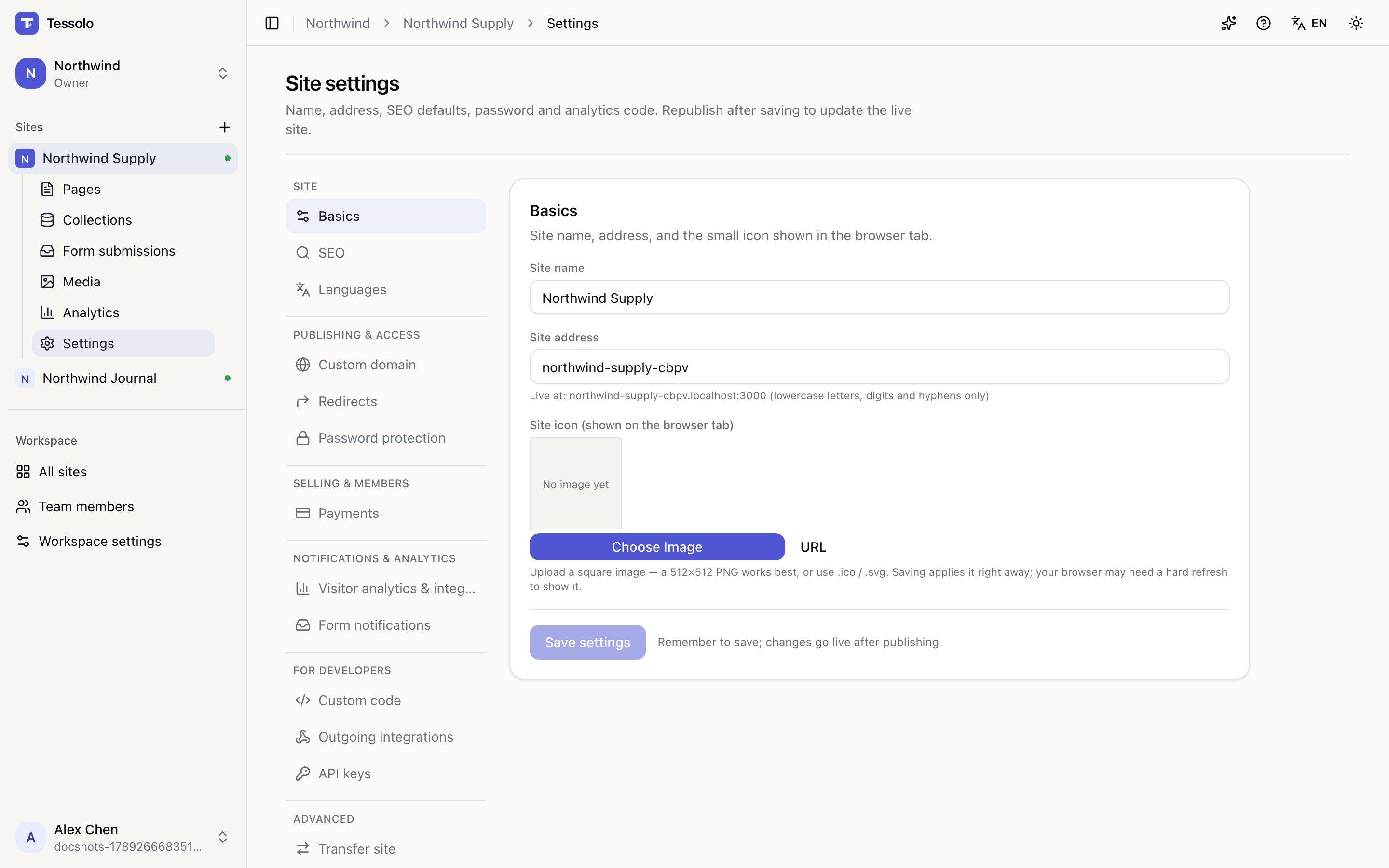The image size is (1389, 868).
Task: Open Custom domain settings
Action: [386, 365]
